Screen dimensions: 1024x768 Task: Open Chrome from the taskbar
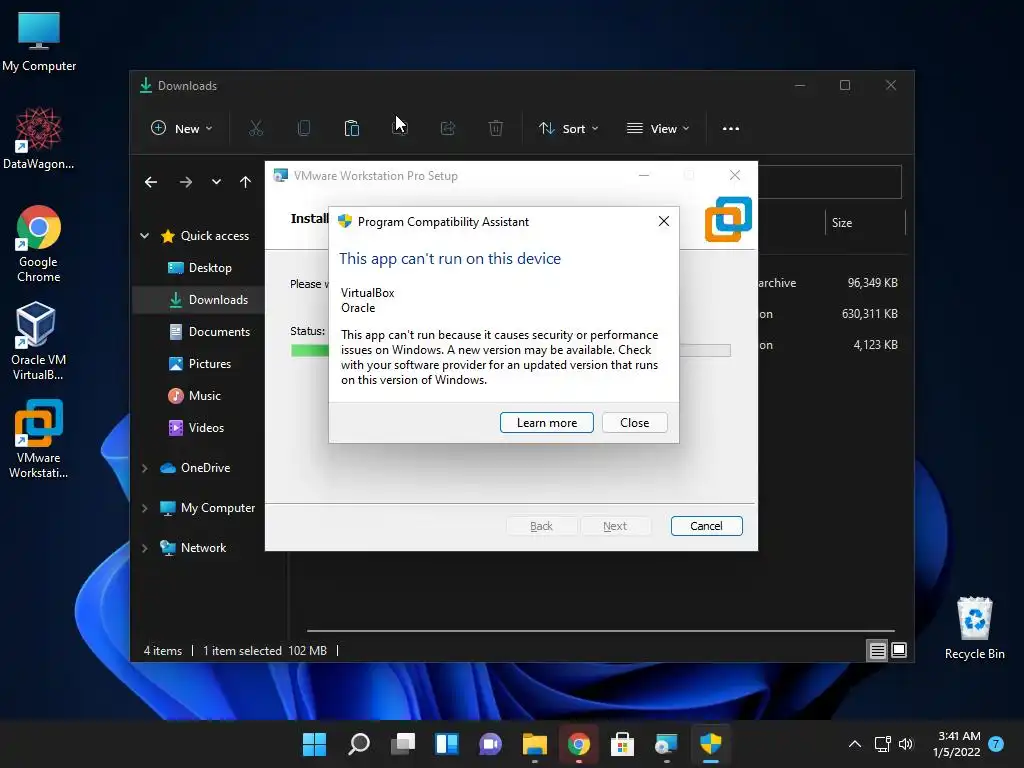[x=579, y=744]
